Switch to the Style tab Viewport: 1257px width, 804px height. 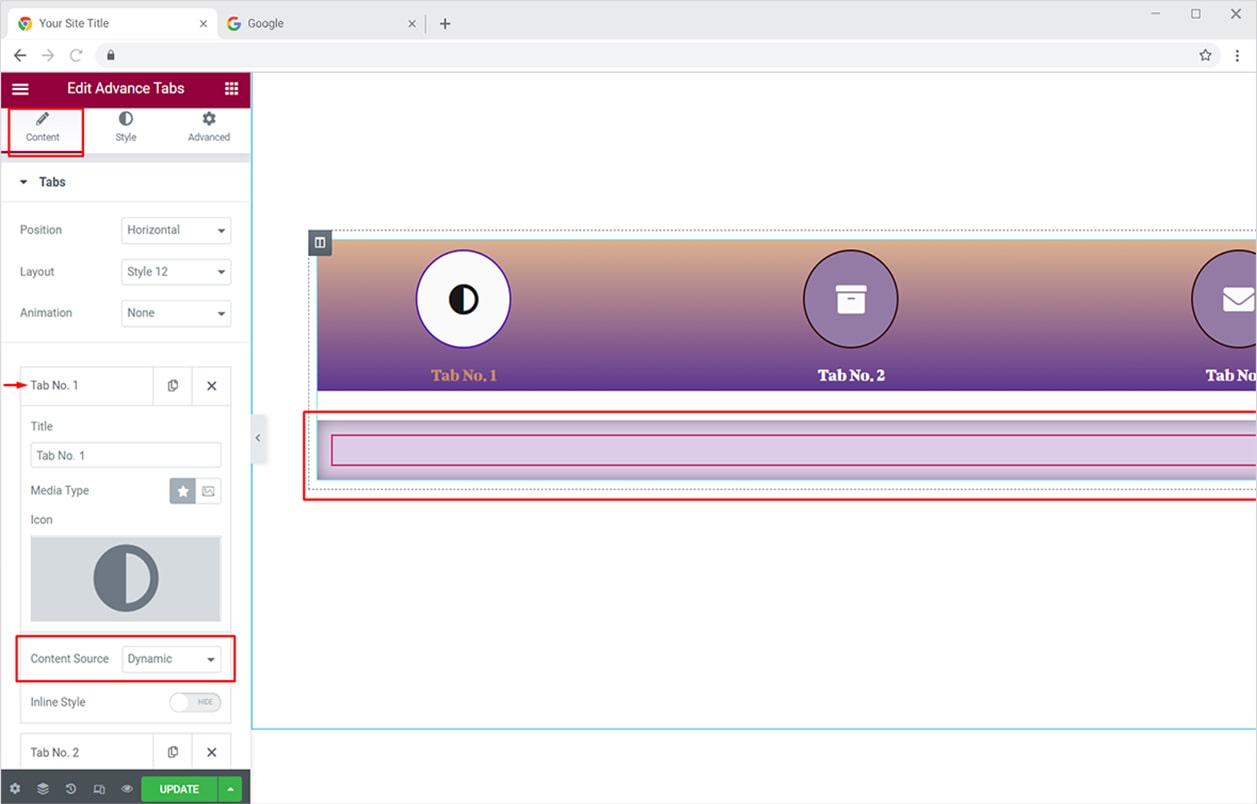click(126, 127)
